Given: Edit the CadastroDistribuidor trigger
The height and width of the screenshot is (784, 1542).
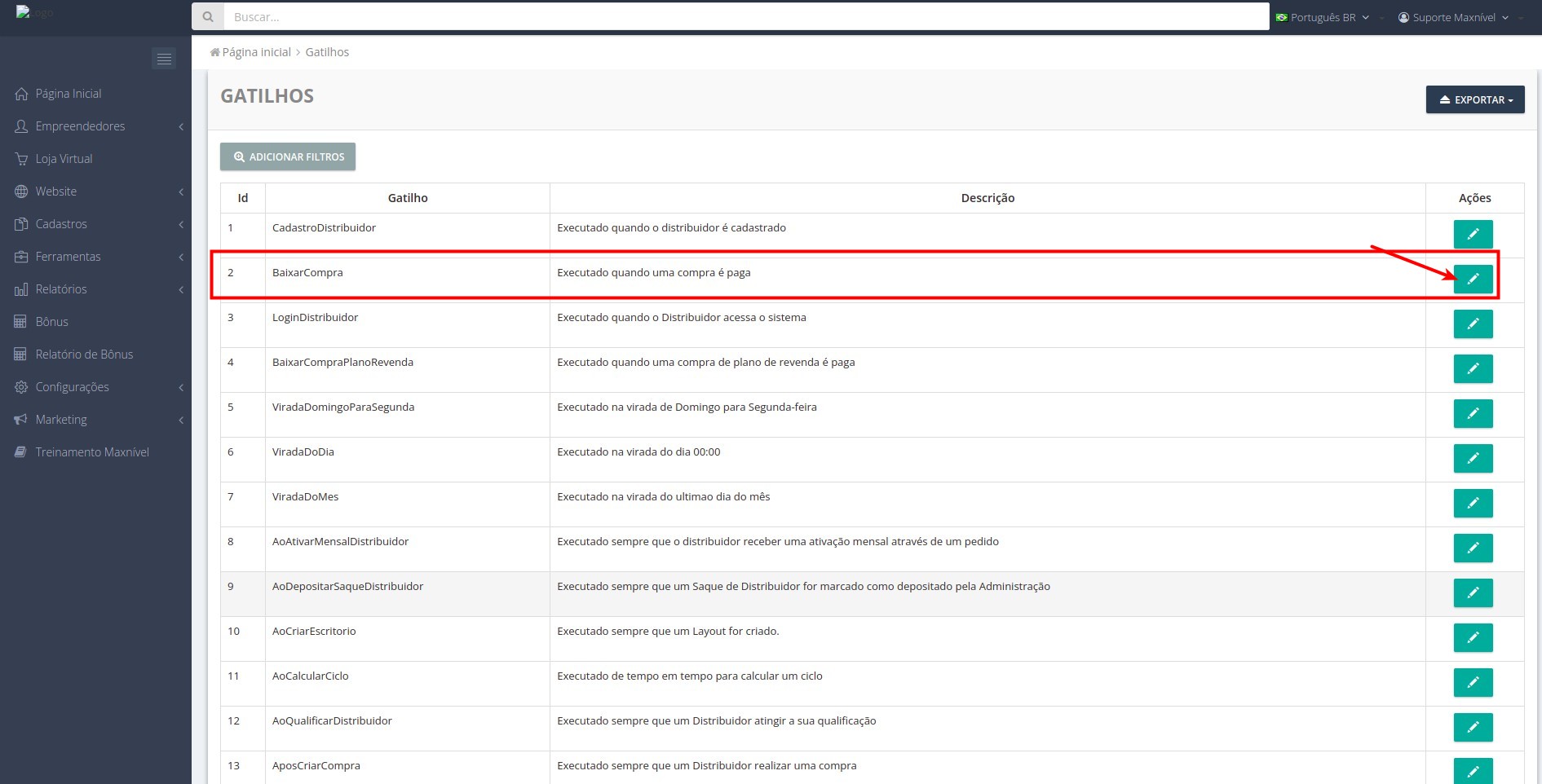Looking at the screenshot, I should [x=1473, y=235].
